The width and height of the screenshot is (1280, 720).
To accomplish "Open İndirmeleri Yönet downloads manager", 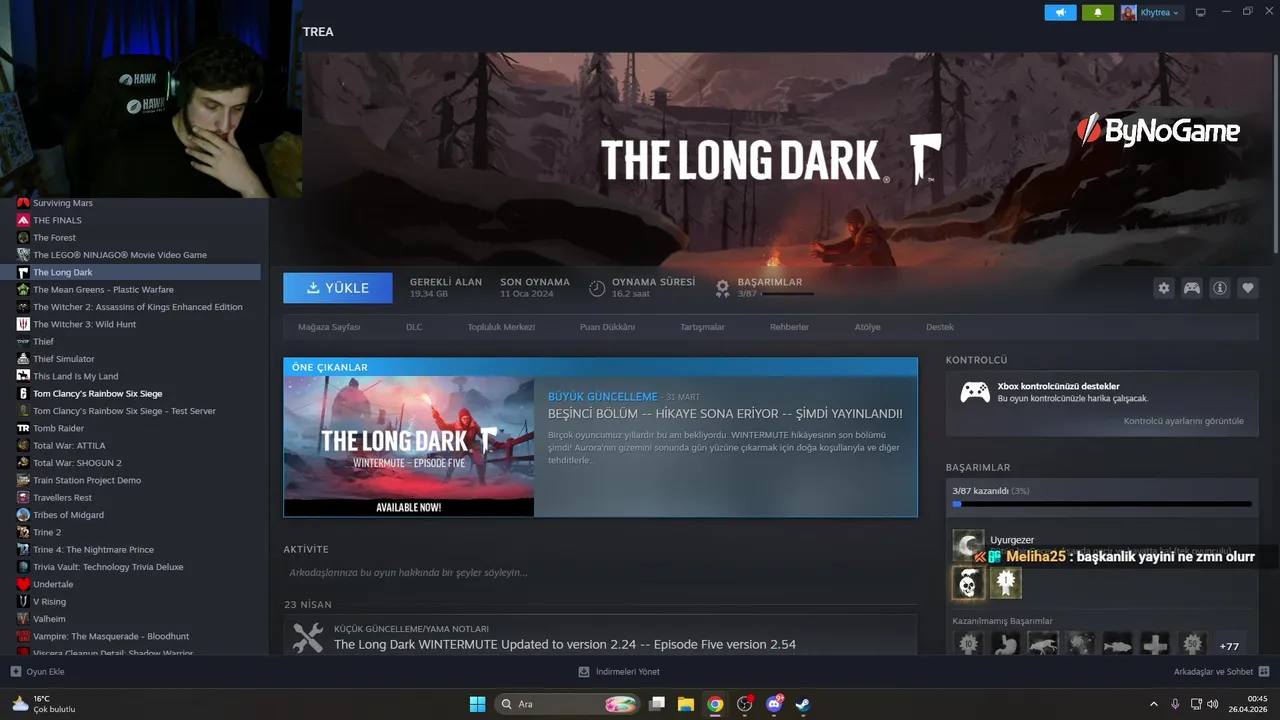I will [619, 672].
